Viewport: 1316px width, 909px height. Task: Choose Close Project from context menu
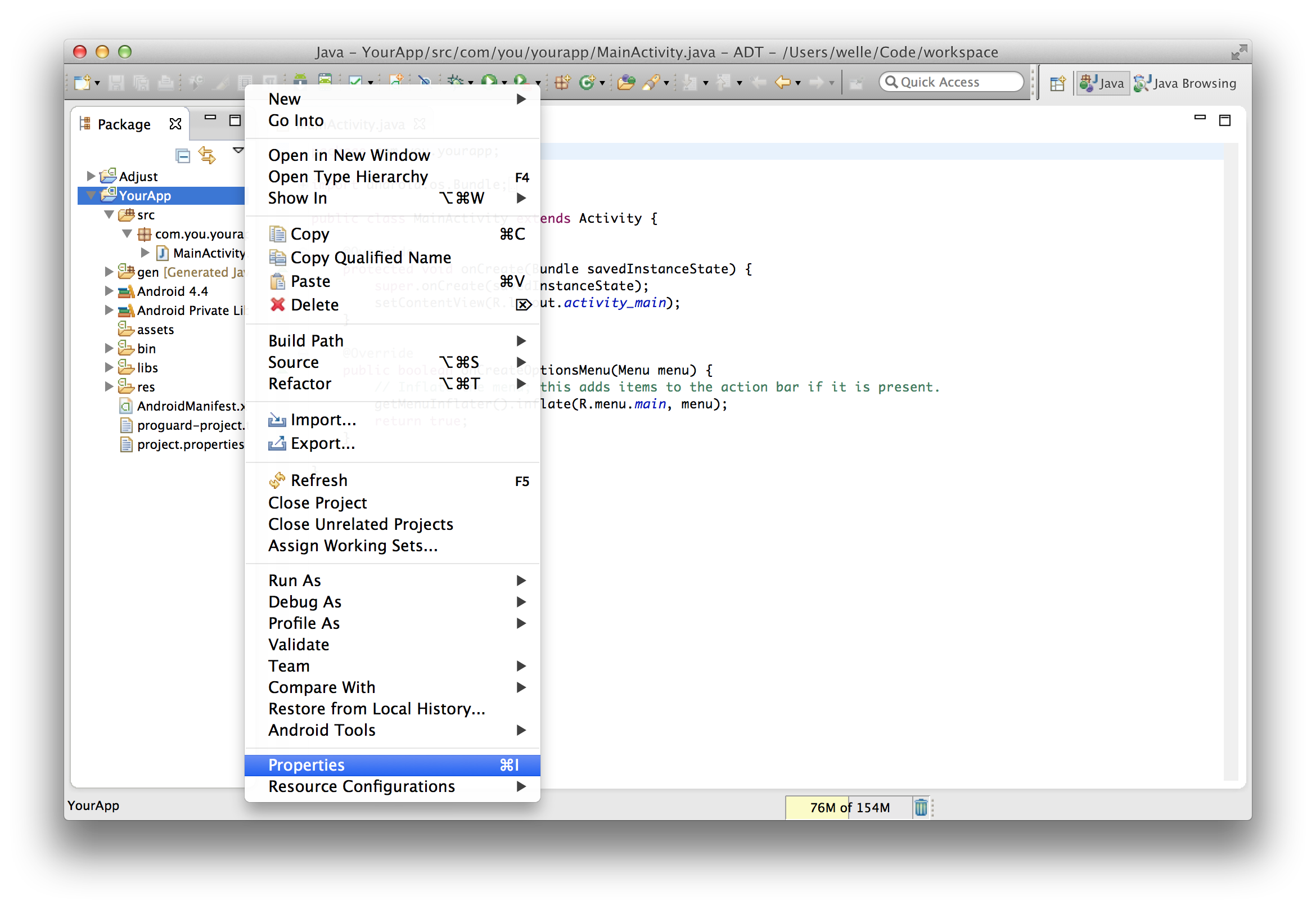tap(318, 503)
